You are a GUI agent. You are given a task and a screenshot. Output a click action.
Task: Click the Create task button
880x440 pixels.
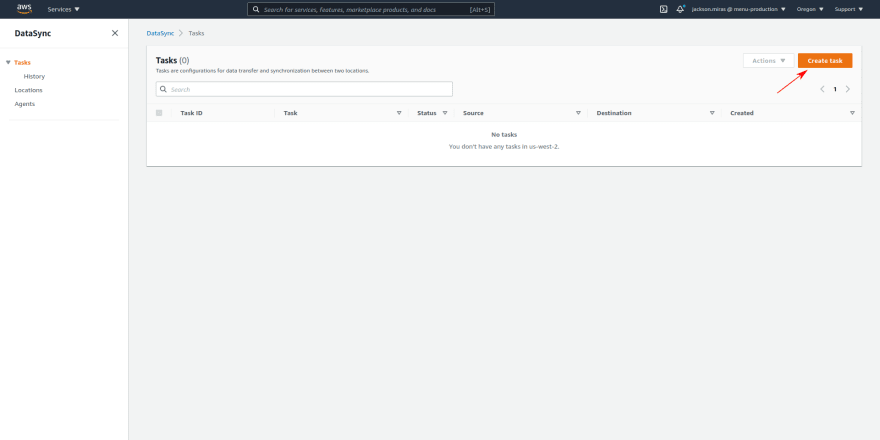pyautogui.click(x=825, y=61)
